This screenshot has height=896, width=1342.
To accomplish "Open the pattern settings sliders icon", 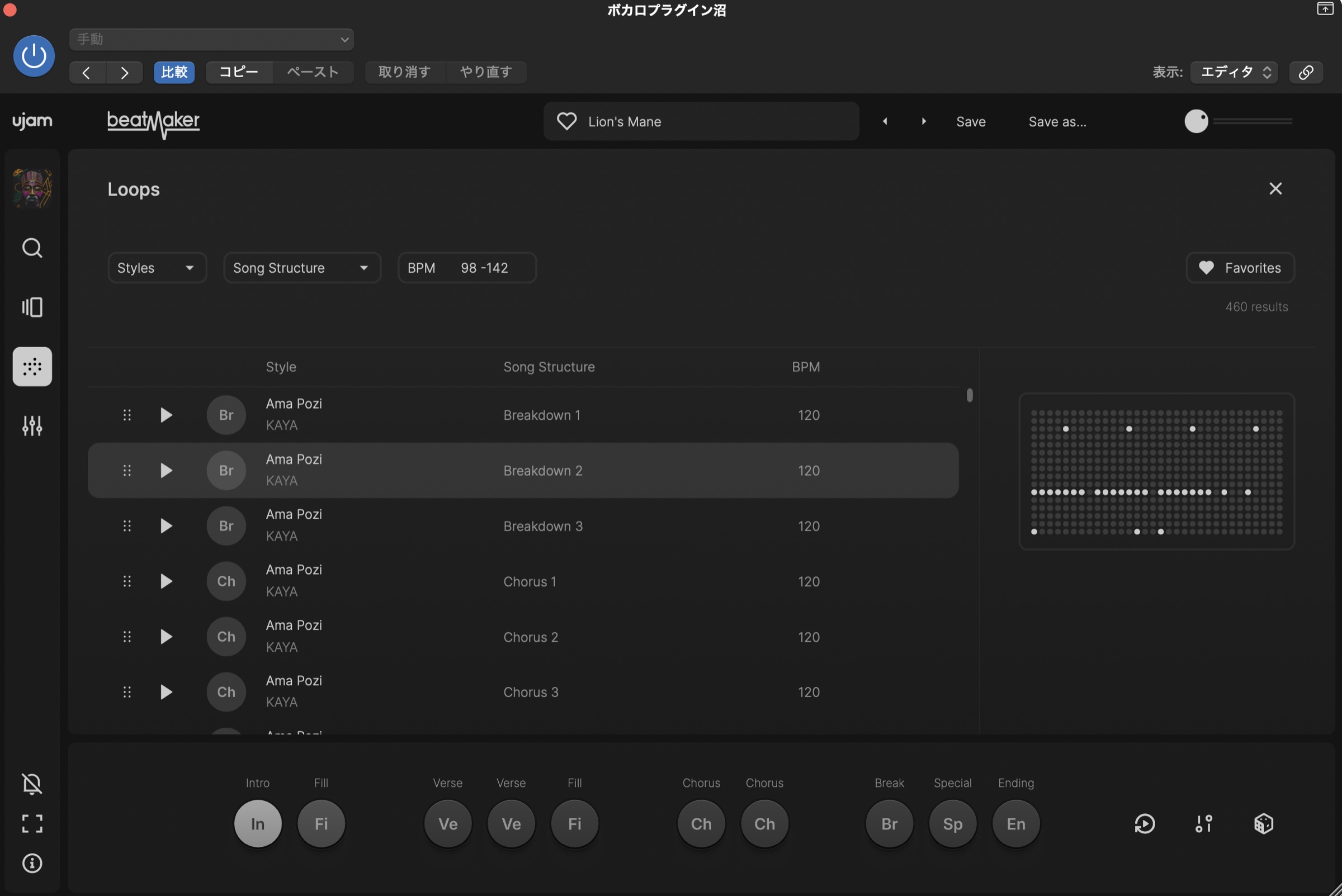I will pyautogui.click(x=1204, y=824).
